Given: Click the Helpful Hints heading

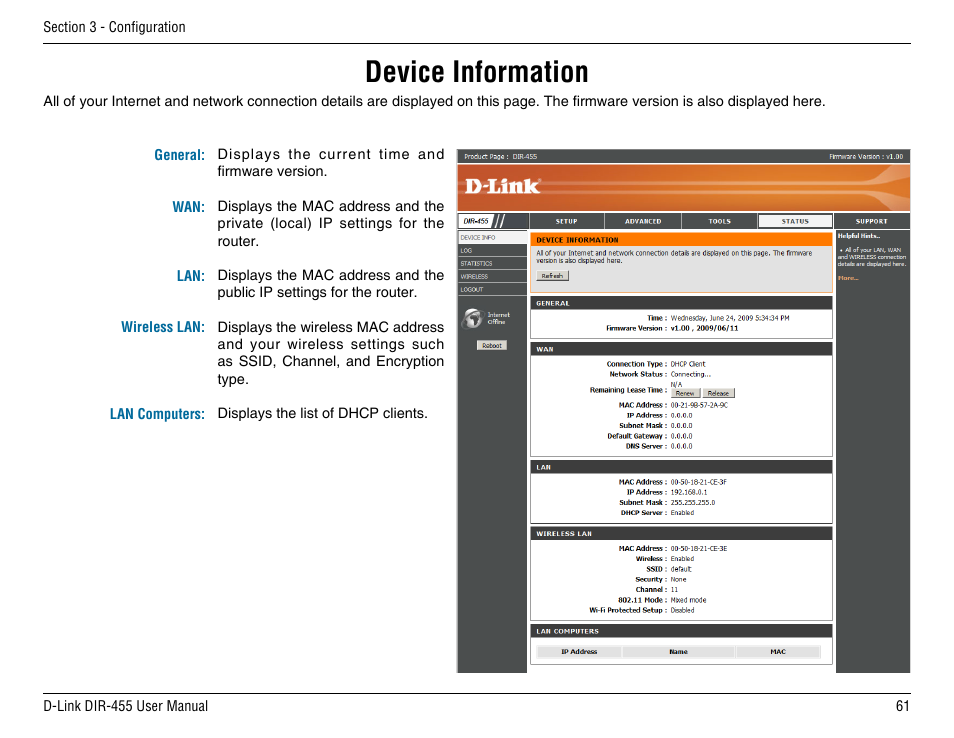Looking at the screenshot, I should pos(858,236).
